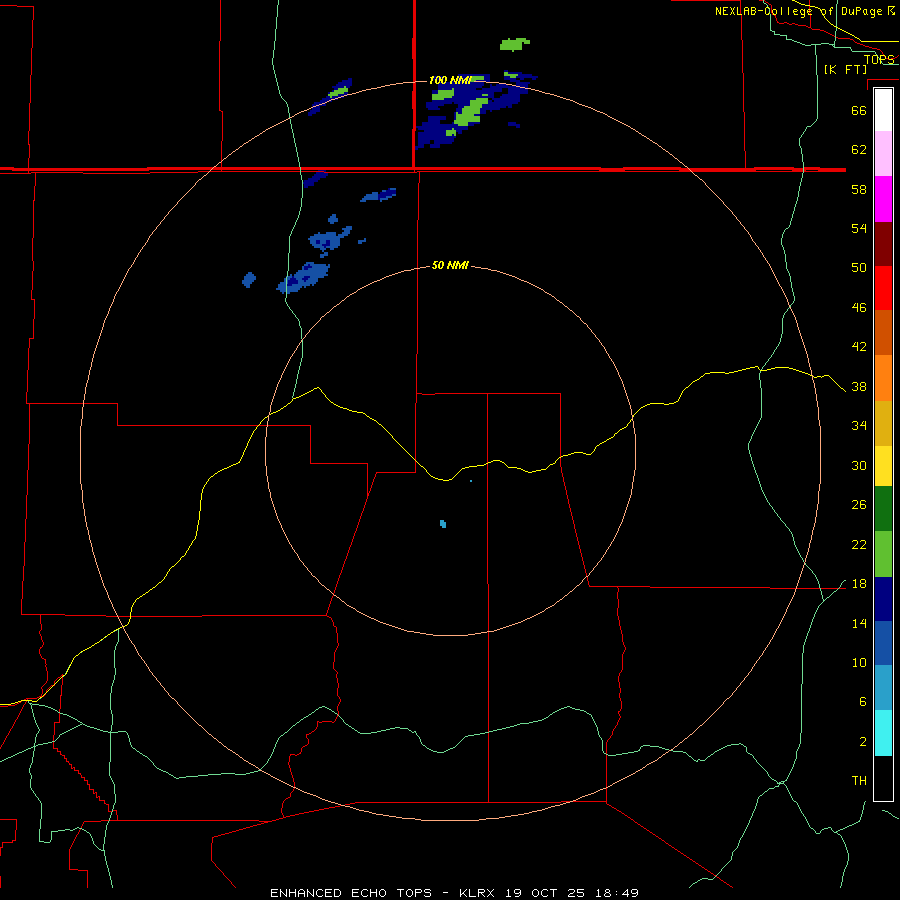Pick the cyan legend swatch
Screen dimensions: 900x900
883,734
